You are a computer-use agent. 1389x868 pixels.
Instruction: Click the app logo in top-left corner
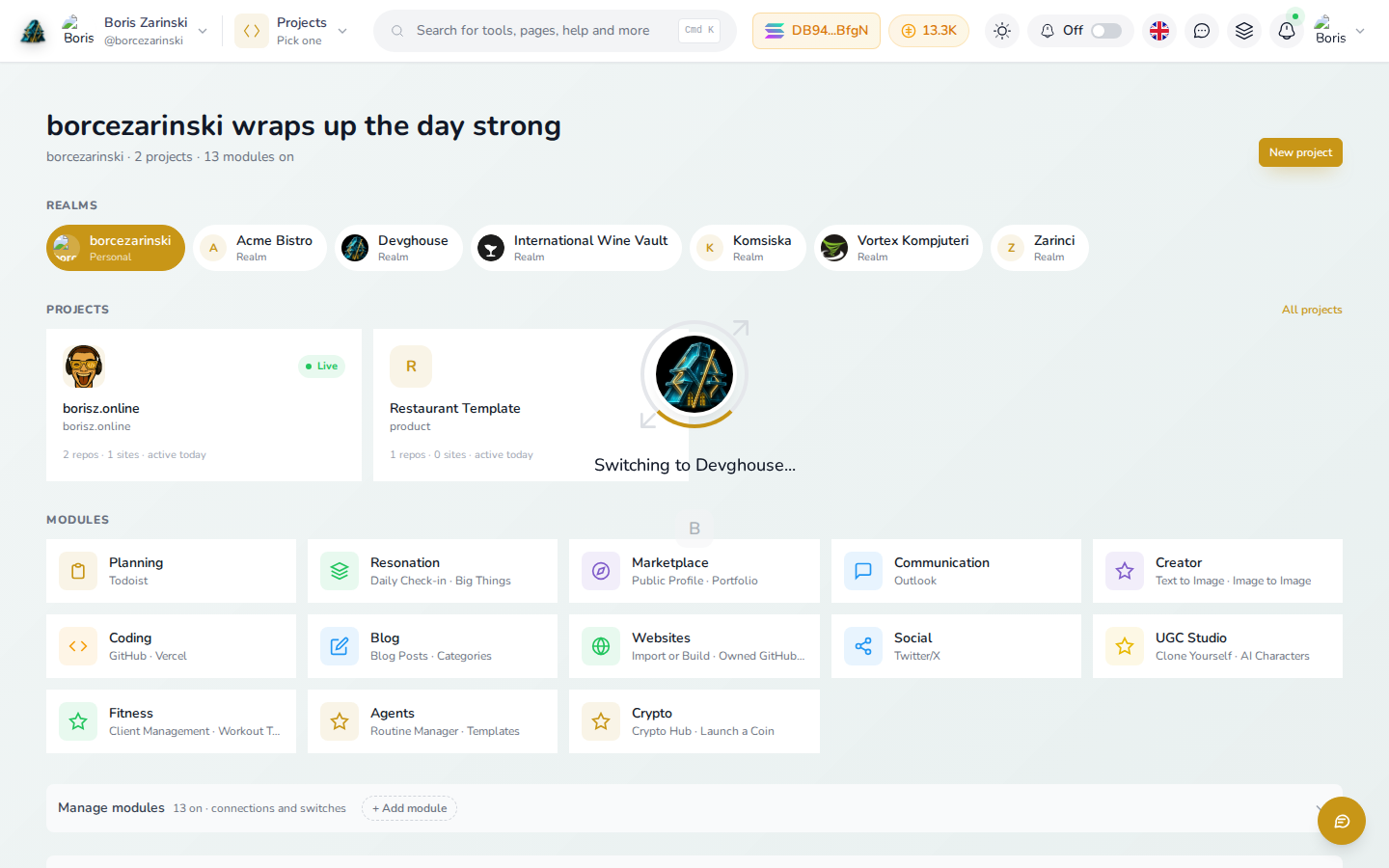coord(33,31)
